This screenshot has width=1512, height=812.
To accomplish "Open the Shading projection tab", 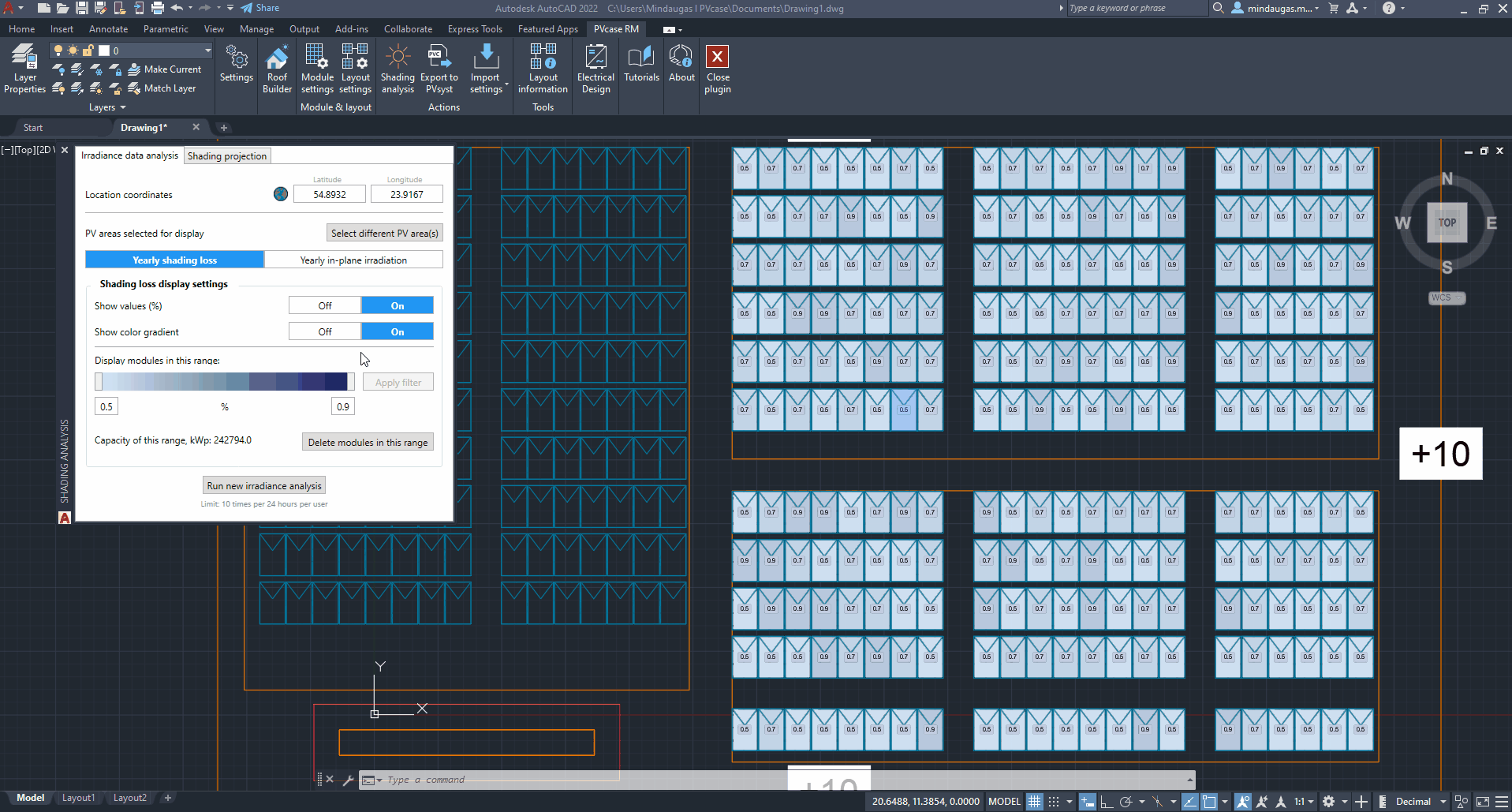I will point(227,156).
